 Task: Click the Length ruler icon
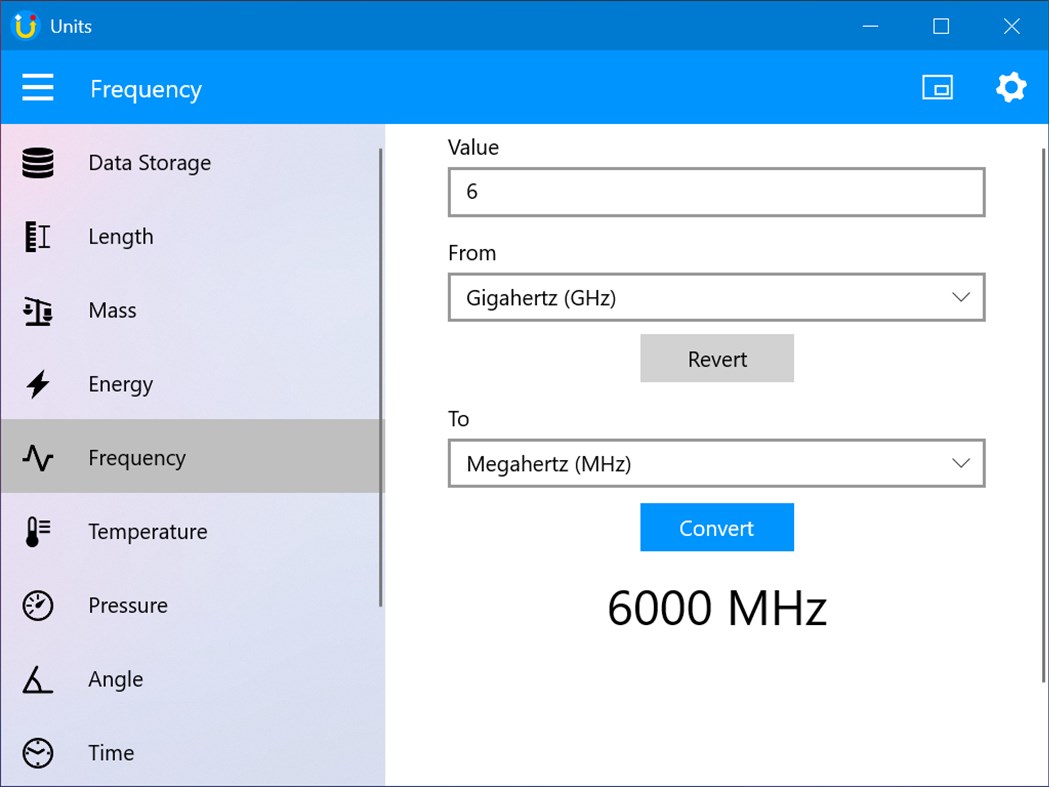click(37, 236)
